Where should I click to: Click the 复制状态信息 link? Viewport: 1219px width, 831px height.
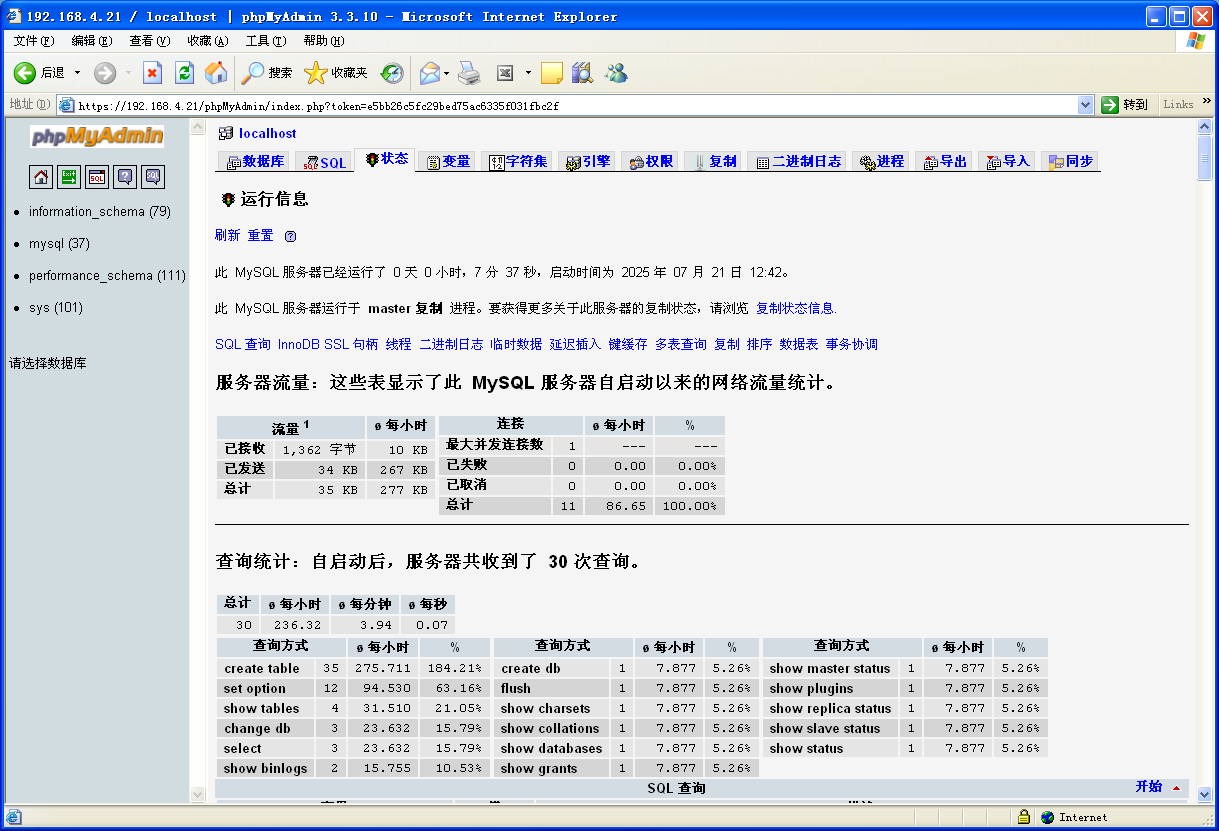point(796,309)
